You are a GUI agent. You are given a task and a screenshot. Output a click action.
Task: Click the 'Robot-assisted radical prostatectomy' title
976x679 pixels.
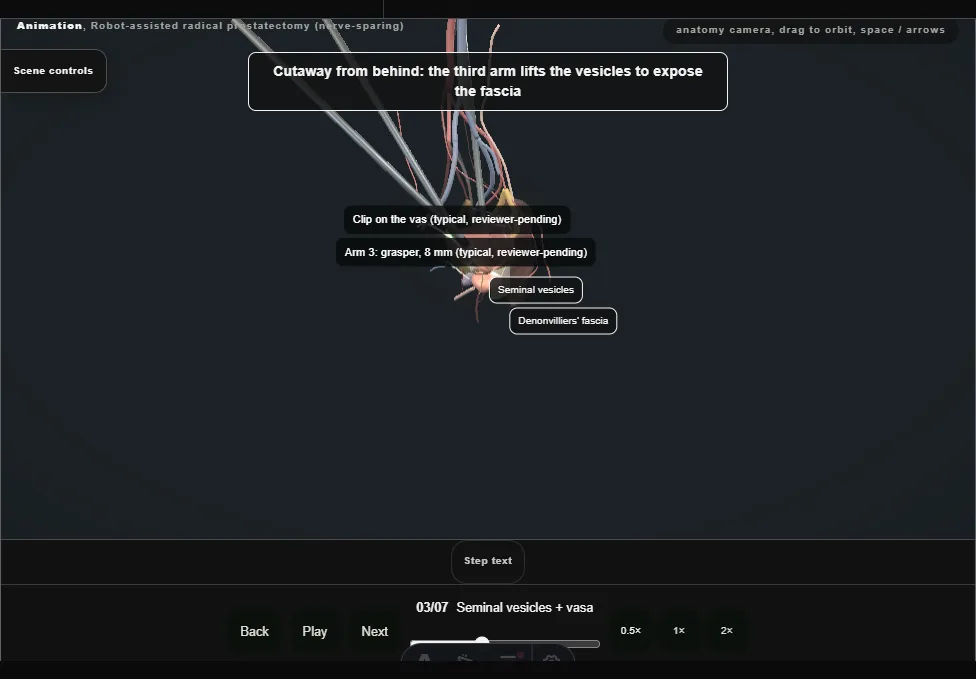[247, 26]
